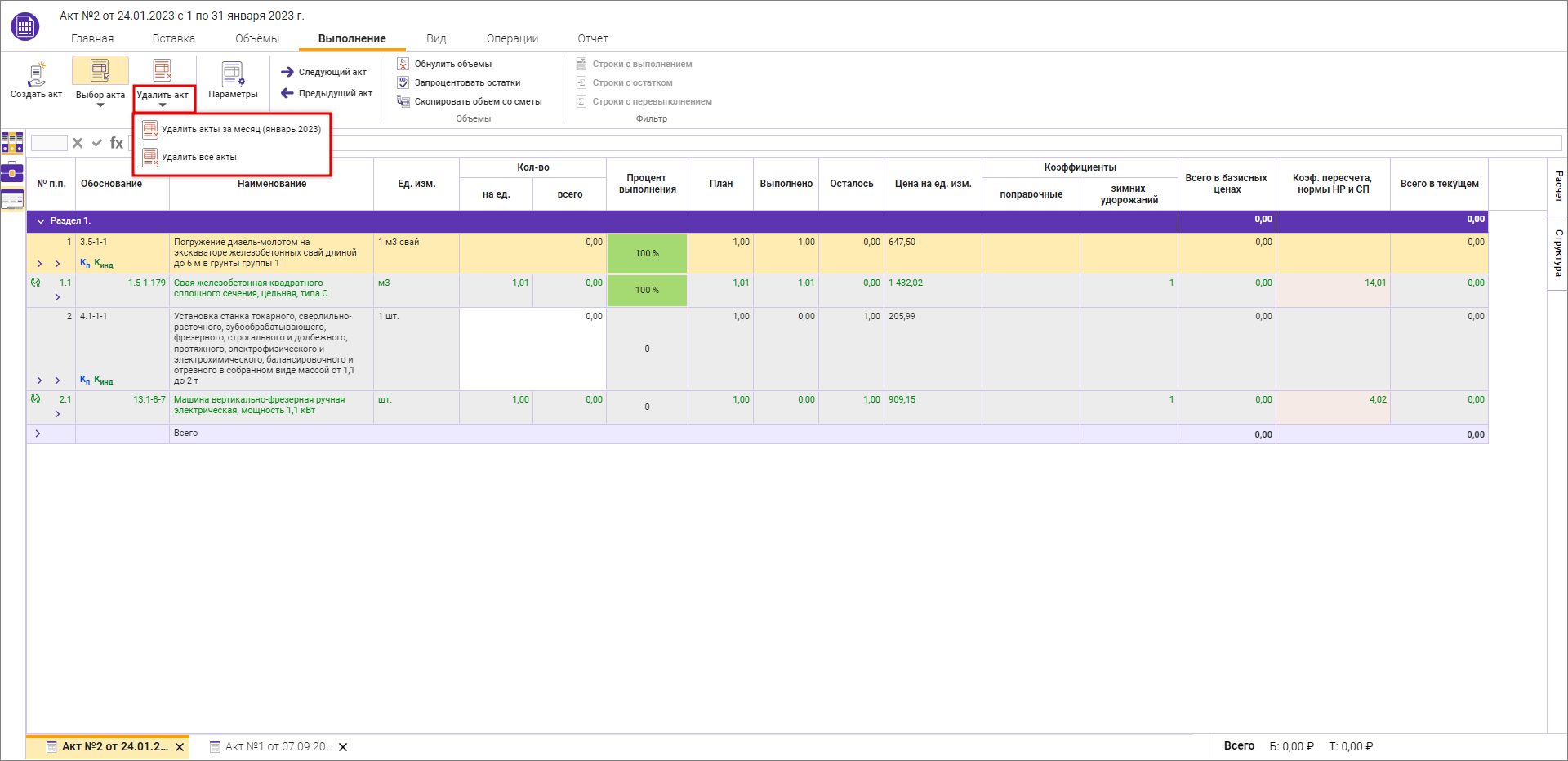1568x761 pixels.
Task: Choose Удалить акты за месяц (январь 2023)
Action: click(x=240, y=129)
